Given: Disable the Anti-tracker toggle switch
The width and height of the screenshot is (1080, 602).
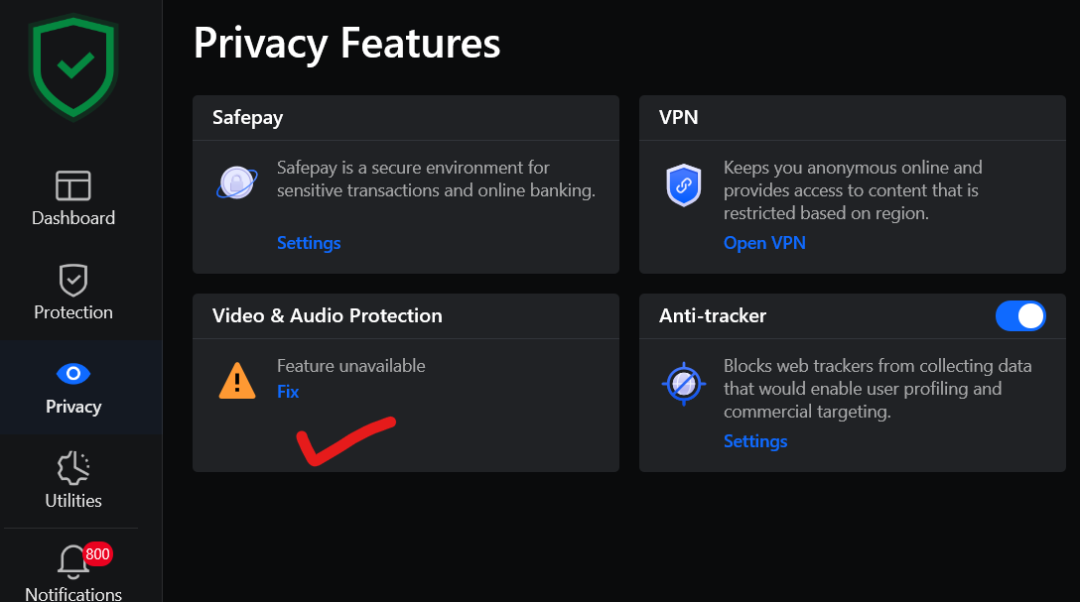Looking at the screenshot, I should tap(1020, 316).
